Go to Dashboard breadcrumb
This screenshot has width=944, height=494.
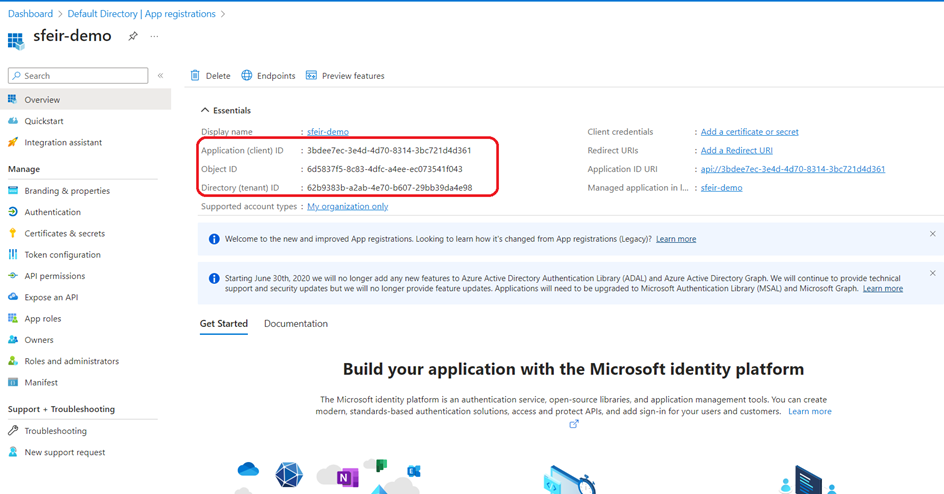coord(30,13)
